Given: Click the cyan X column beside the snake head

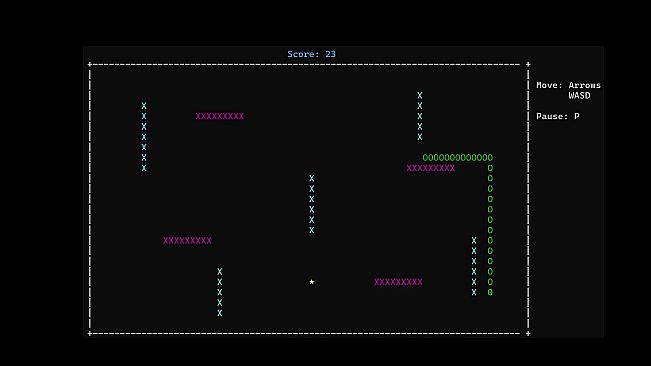Looking at the screenshot, I should tap(474, 267).
